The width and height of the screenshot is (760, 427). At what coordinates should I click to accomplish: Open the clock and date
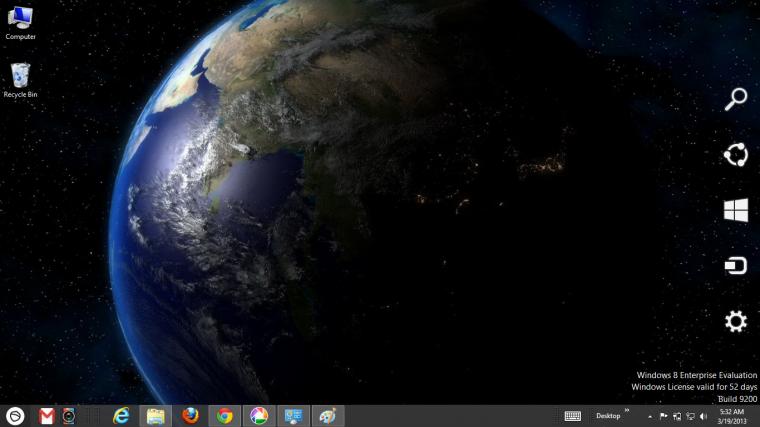click(732, 416)
